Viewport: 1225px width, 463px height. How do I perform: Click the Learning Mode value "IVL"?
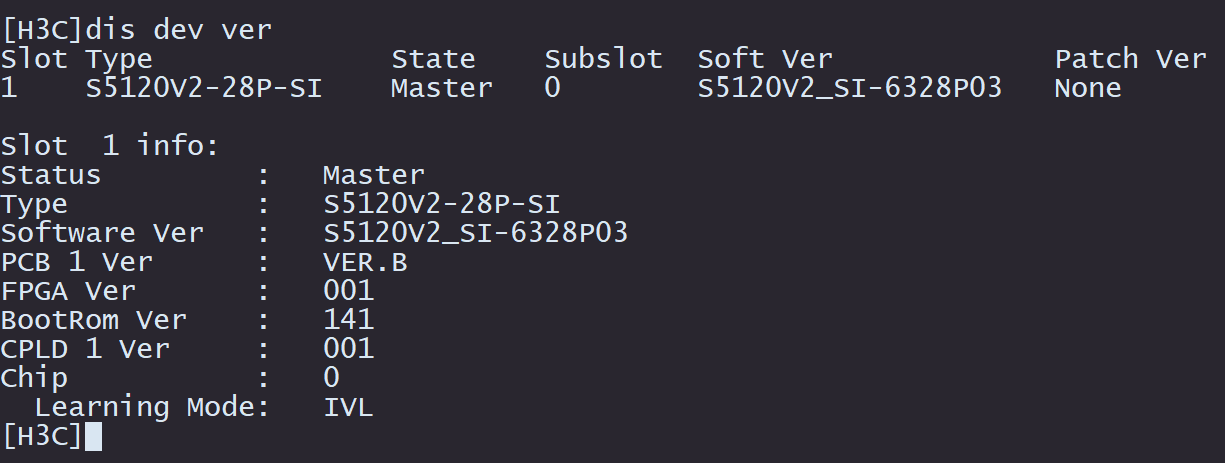[x=348, y=407]
